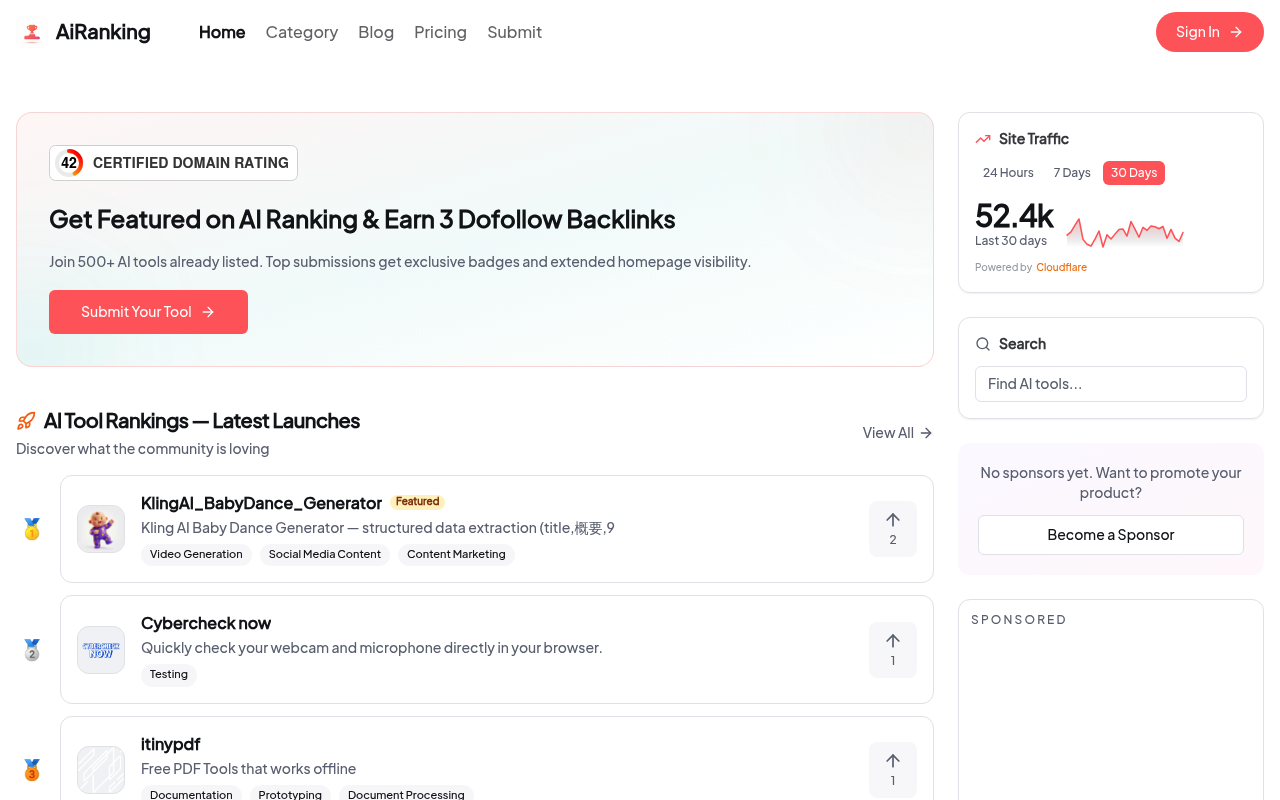Select the Social Media Content tag
Image resolution: width=1280 pixels, height=800 pixels.
(325, 554)
